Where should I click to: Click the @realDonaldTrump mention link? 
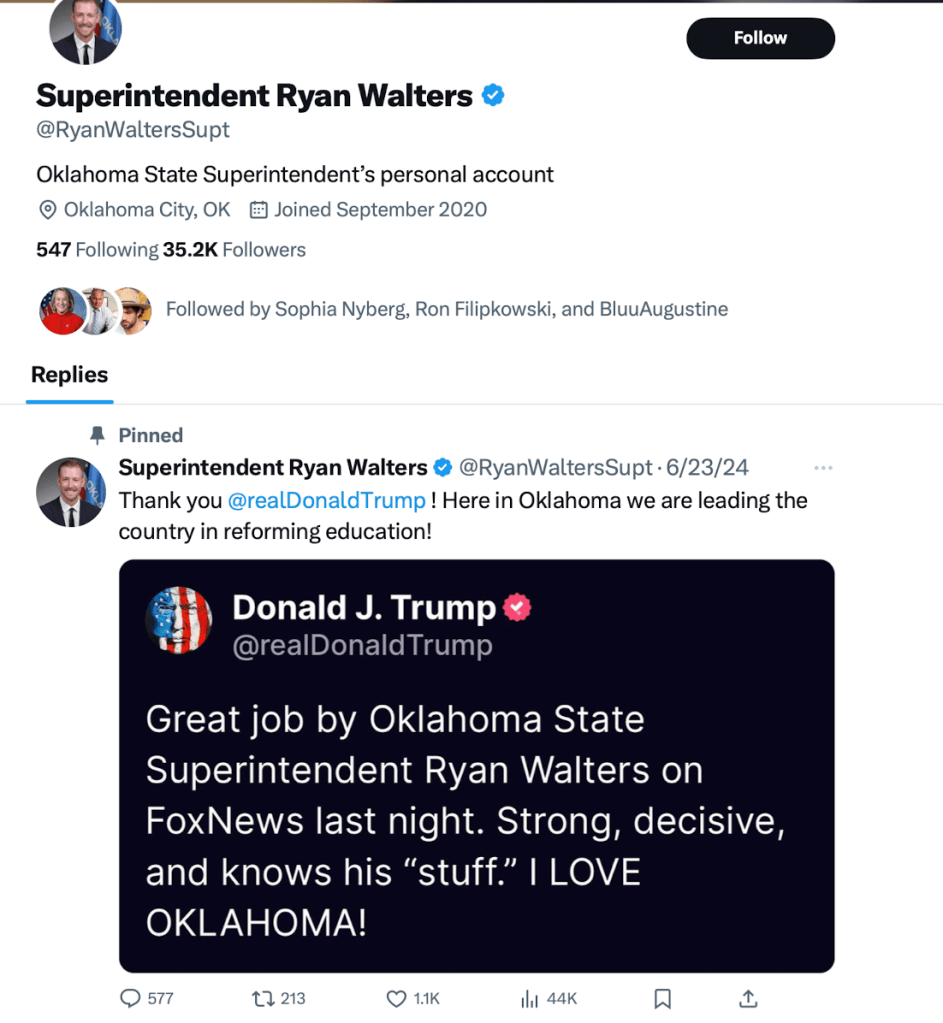click(327, 500)
